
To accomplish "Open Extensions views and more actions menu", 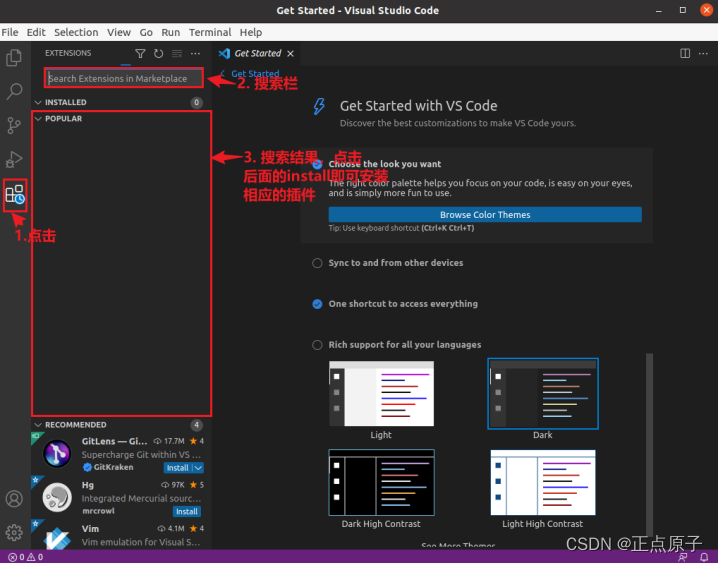I will [195, 54].
